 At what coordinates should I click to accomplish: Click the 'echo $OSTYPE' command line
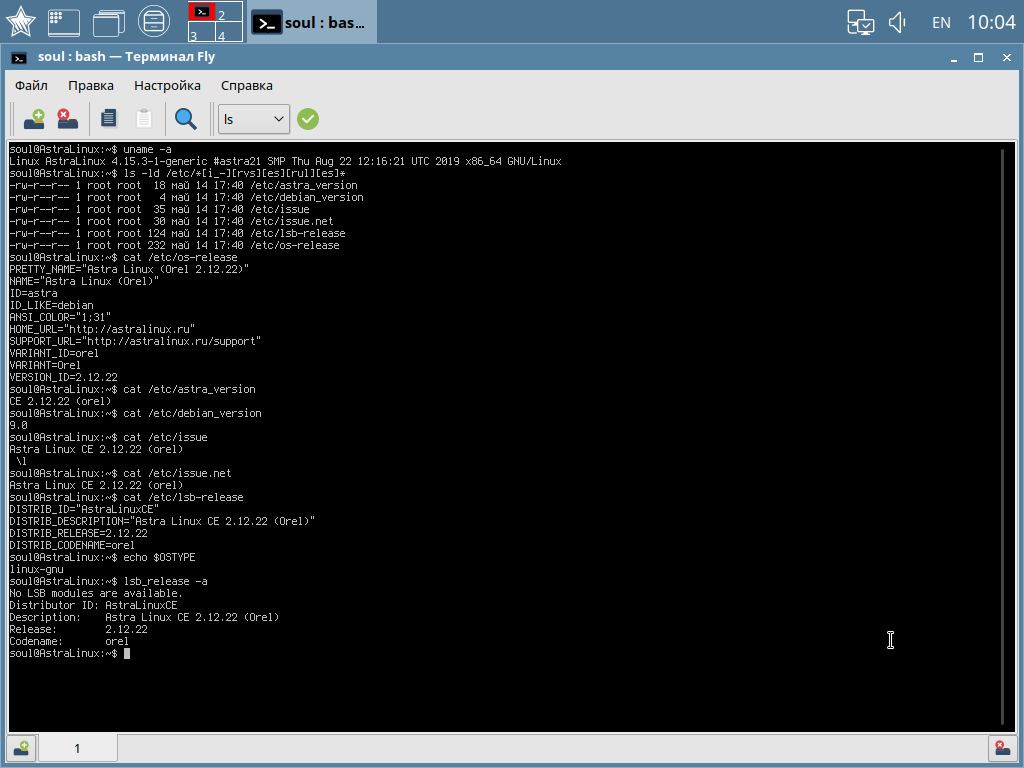point(102,557)
